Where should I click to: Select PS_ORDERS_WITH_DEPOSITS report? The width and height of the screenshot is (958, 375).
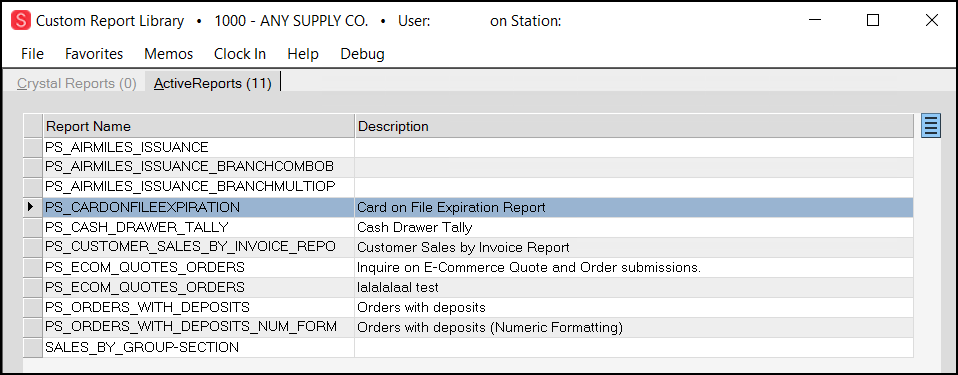tap(469, 307)
